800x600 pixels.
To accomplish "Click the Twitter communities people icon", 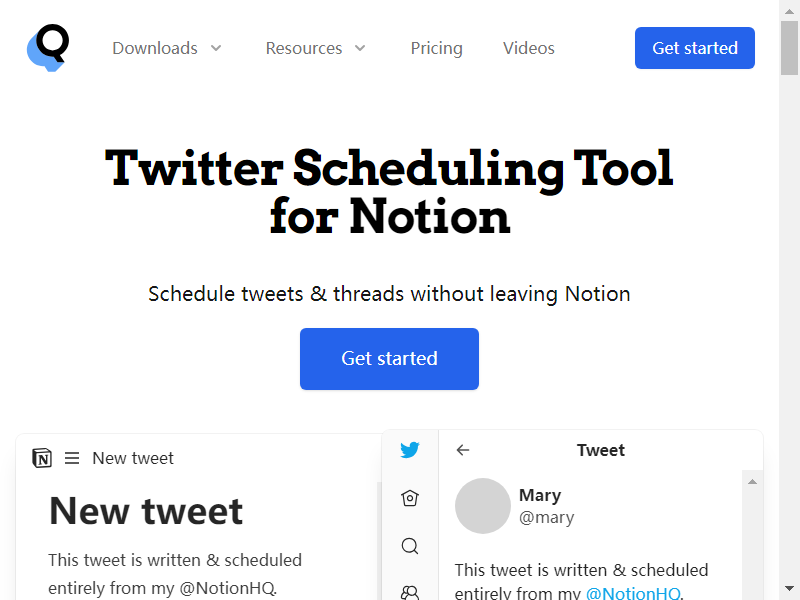I will tap(410, 593).
